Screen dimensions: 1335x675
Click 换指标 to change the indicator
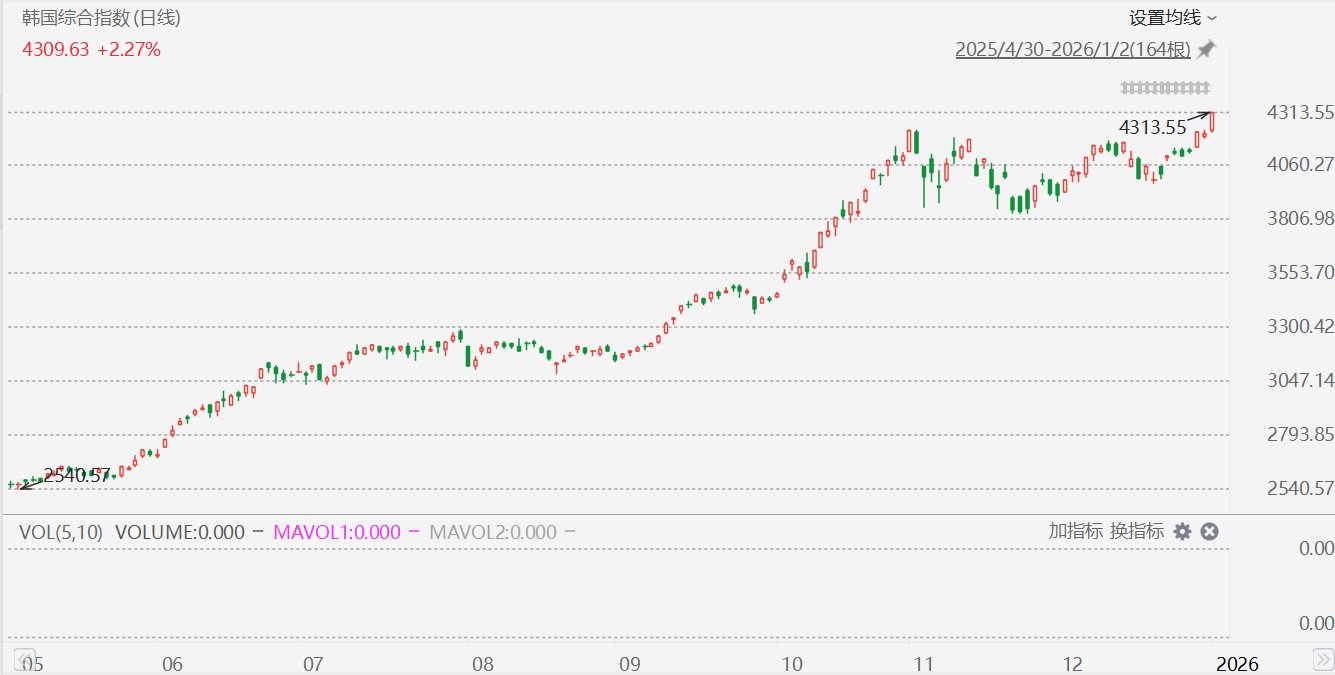click(1137, 531)
